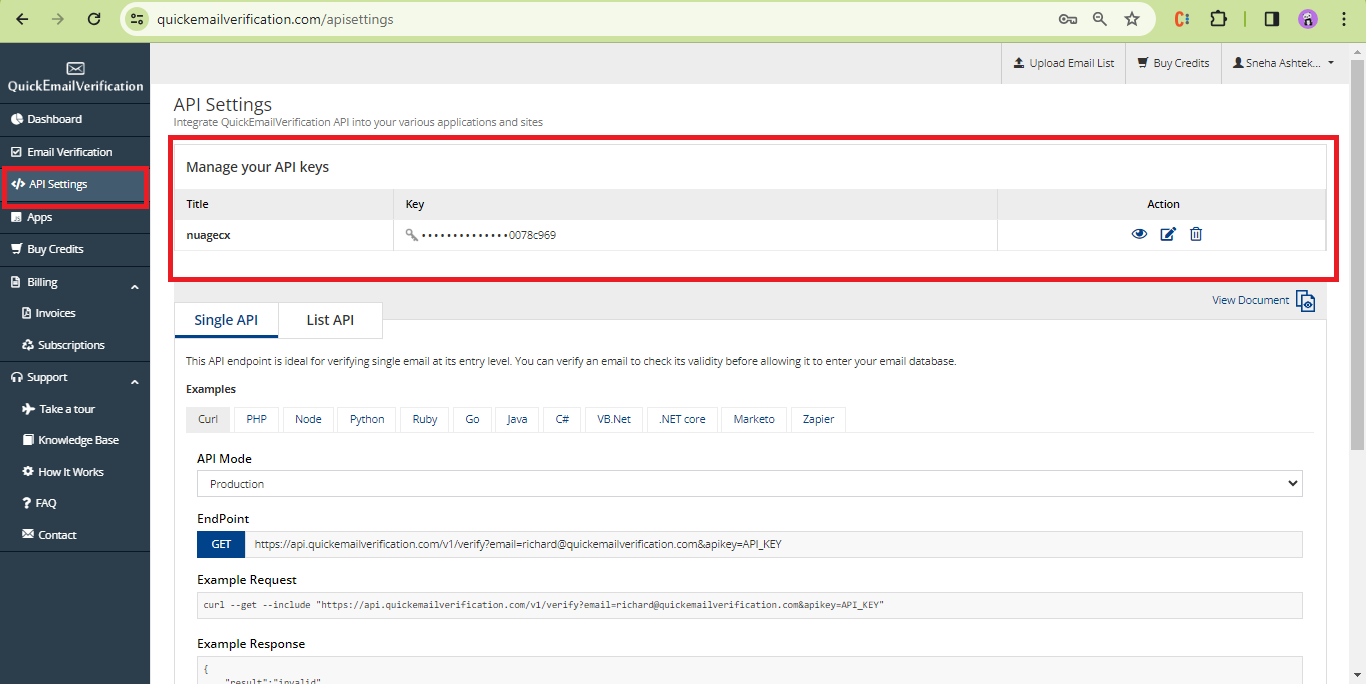Select Ruby example tab
1366x684 pixels.
coord(425,419)
